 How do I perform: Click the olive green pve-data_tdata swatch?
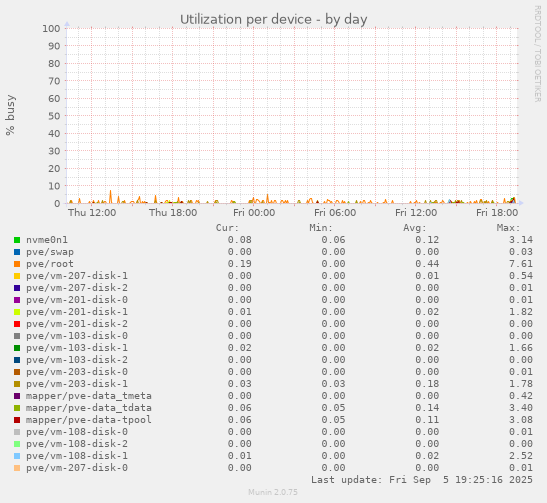tap(17, 408)
